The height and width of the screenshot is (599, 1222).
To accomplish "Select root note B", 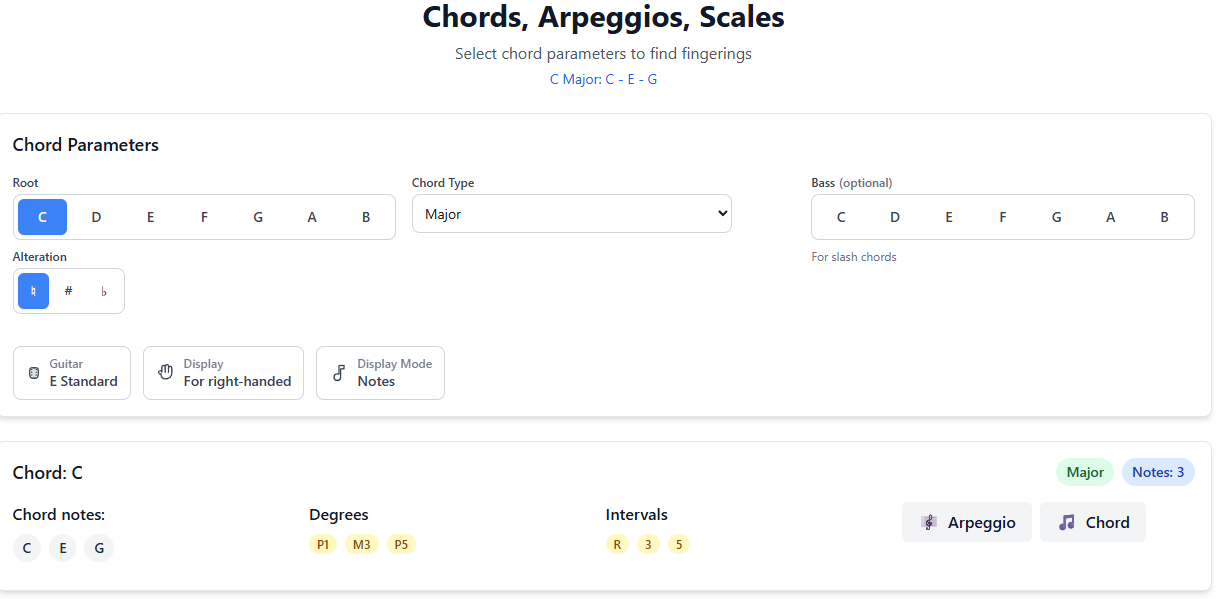I will [366, 217].
